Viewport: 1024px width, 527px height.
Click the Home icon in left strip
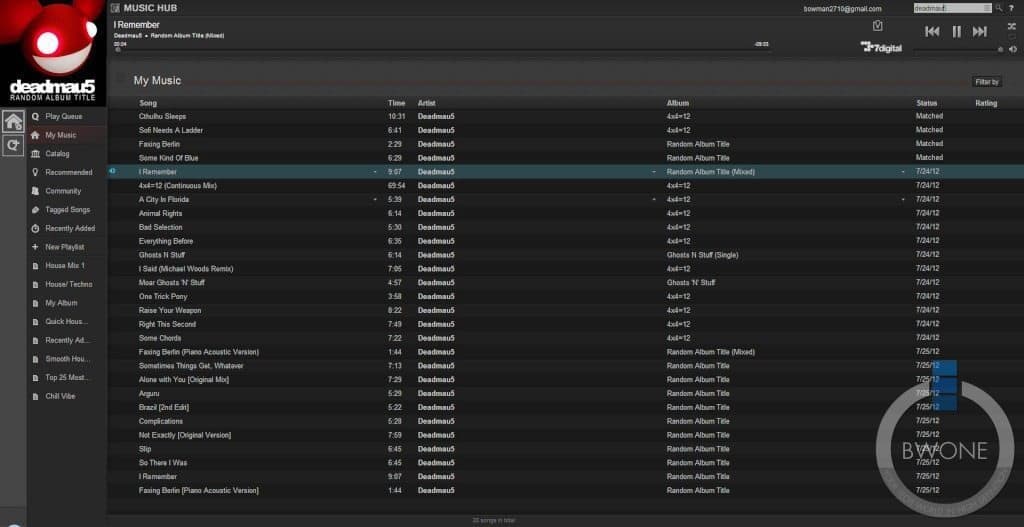tap(13, 121)
